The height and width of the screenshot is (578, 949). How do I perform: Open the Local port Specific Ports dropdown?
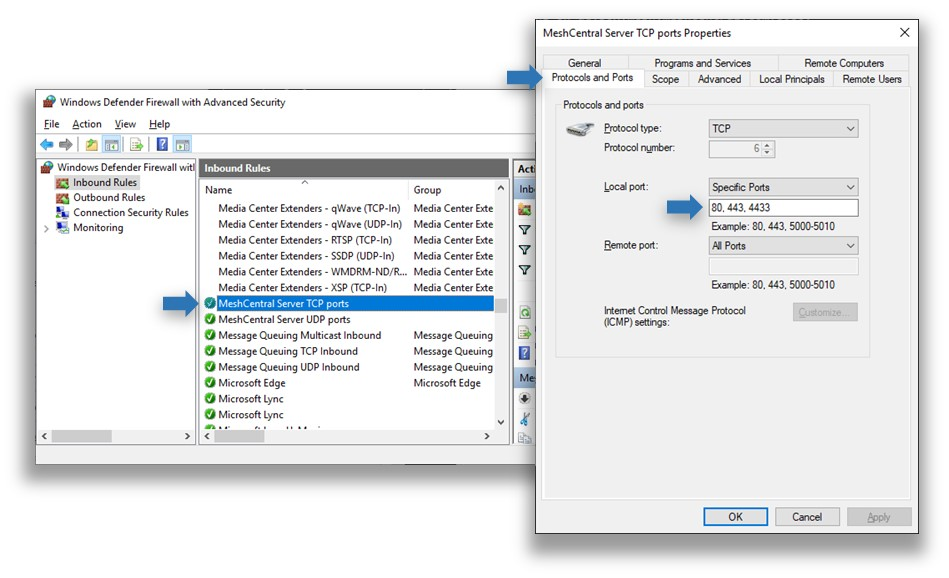(783, 187)
